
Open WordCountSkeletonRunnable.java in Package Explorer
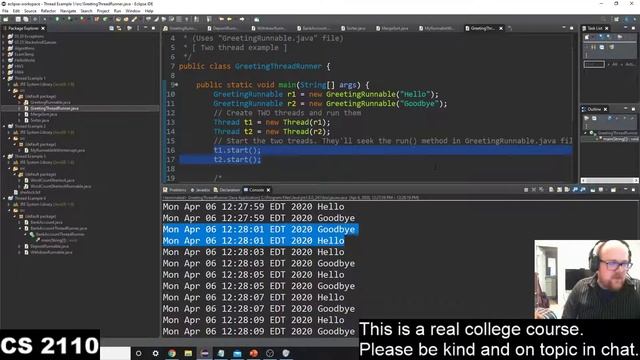[60, 186]
